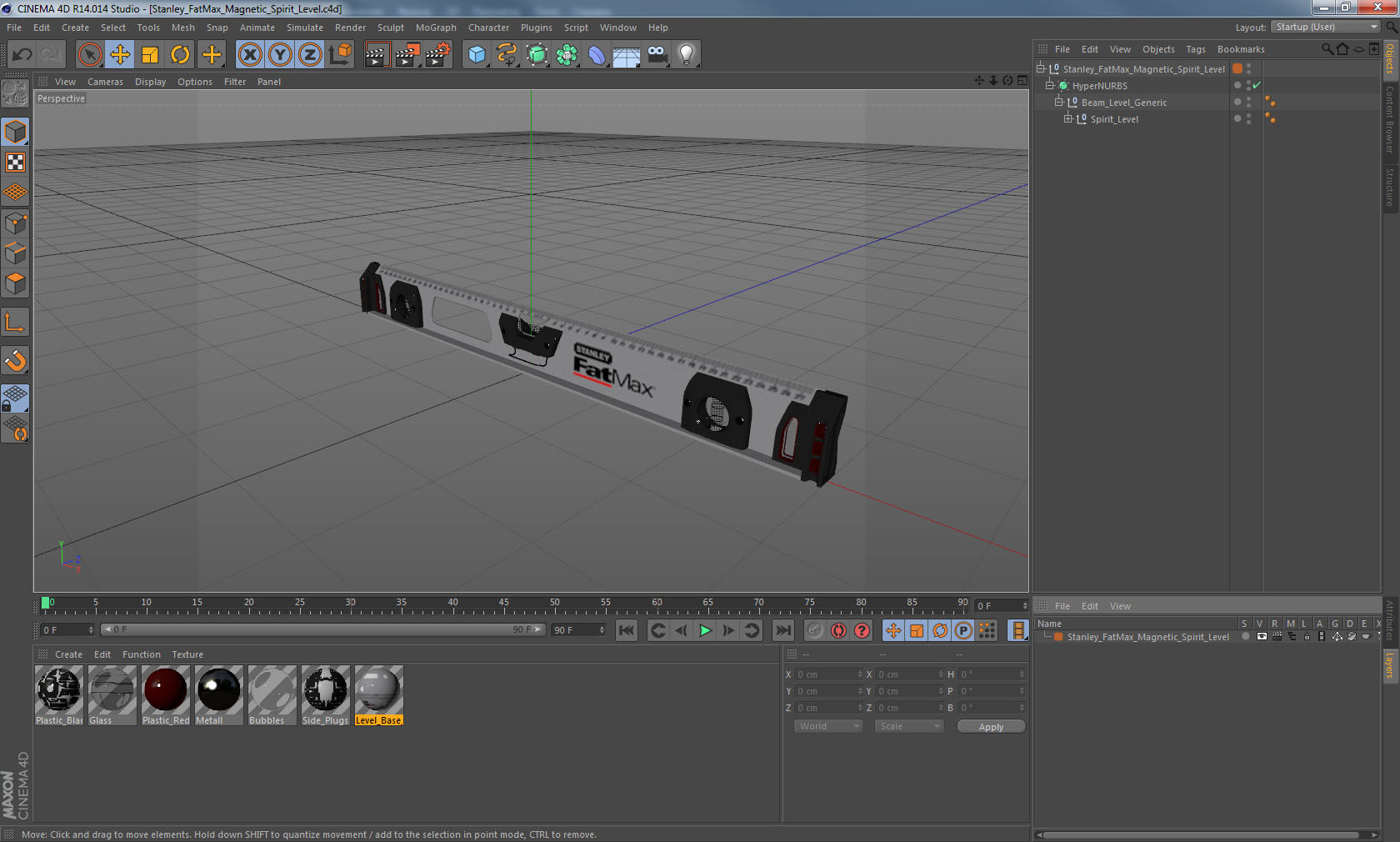
Task: Toggle HyperNURBS green enable checkmark
Action: click(1257, 85)
